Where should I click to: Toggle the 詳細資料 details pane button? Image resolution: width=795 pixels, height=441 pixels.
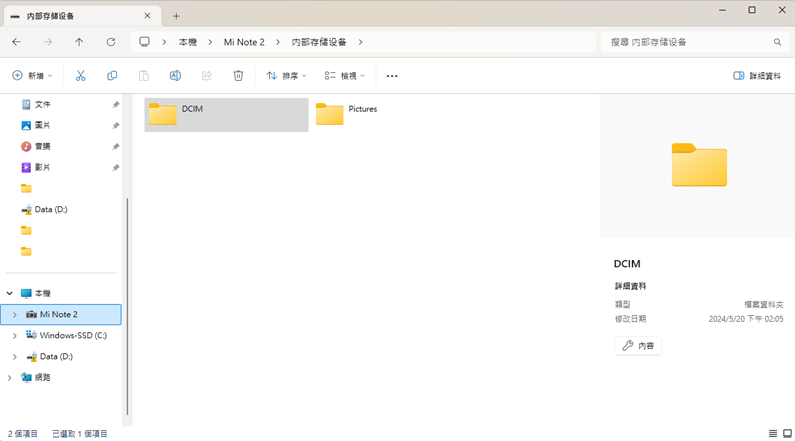pos(757,76)
